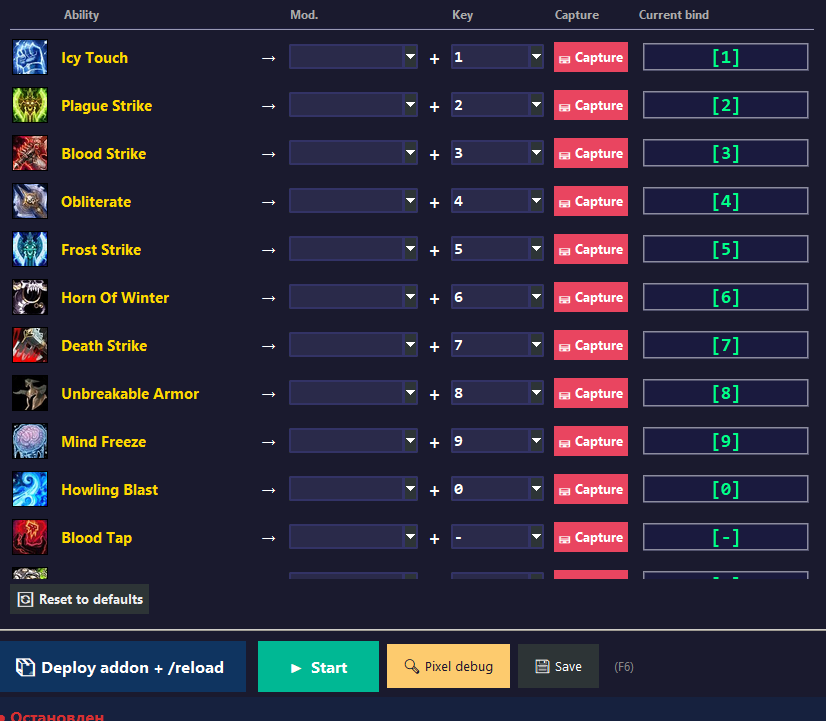Viewport: 826px width, 721px height.
Task: Capture a key for Death Strike
Action: point(591,345)
